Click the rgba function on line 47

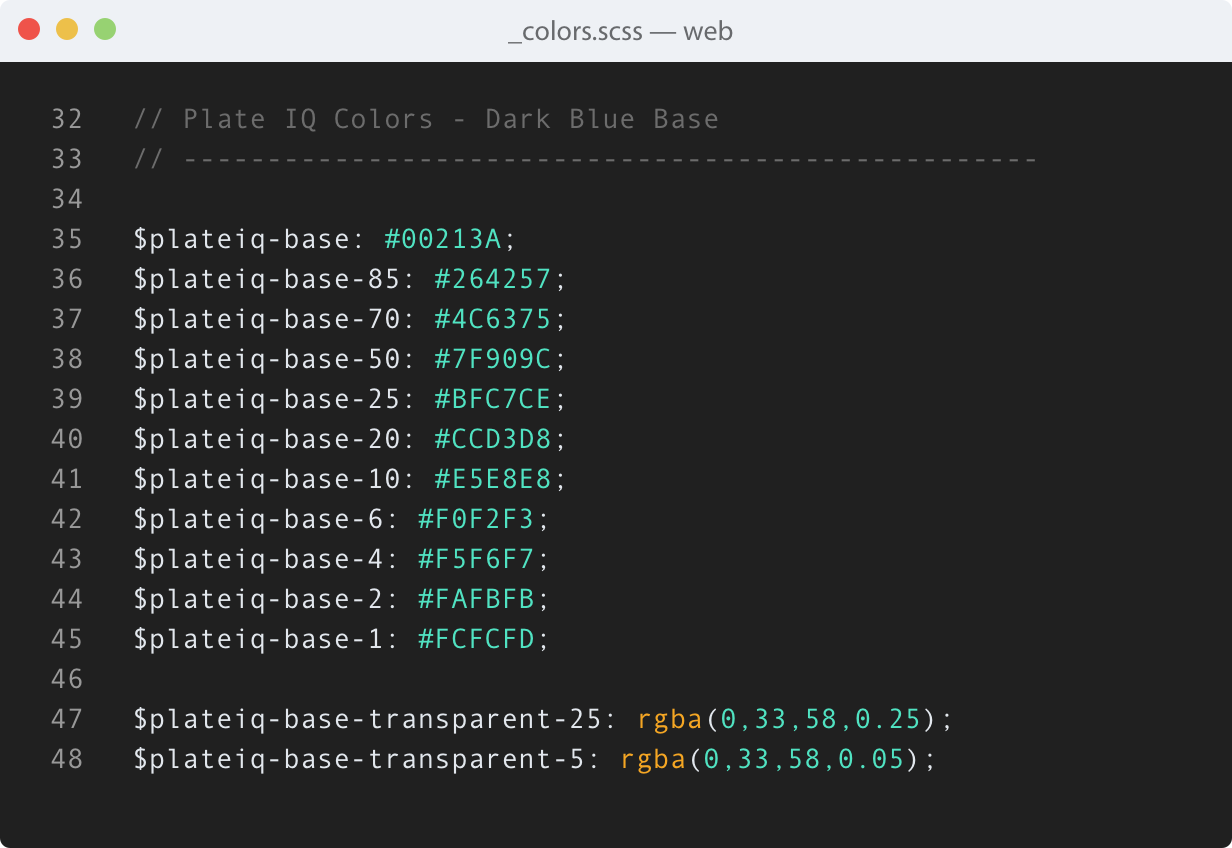point(661,719)
